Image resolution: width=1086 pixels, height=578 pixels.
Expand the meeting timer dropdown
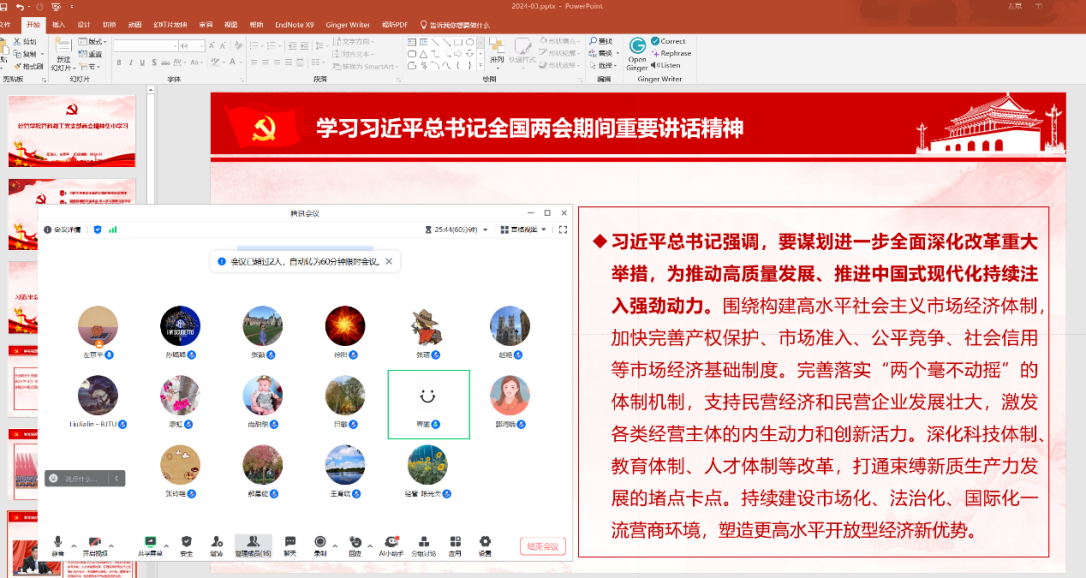[486, 230]
